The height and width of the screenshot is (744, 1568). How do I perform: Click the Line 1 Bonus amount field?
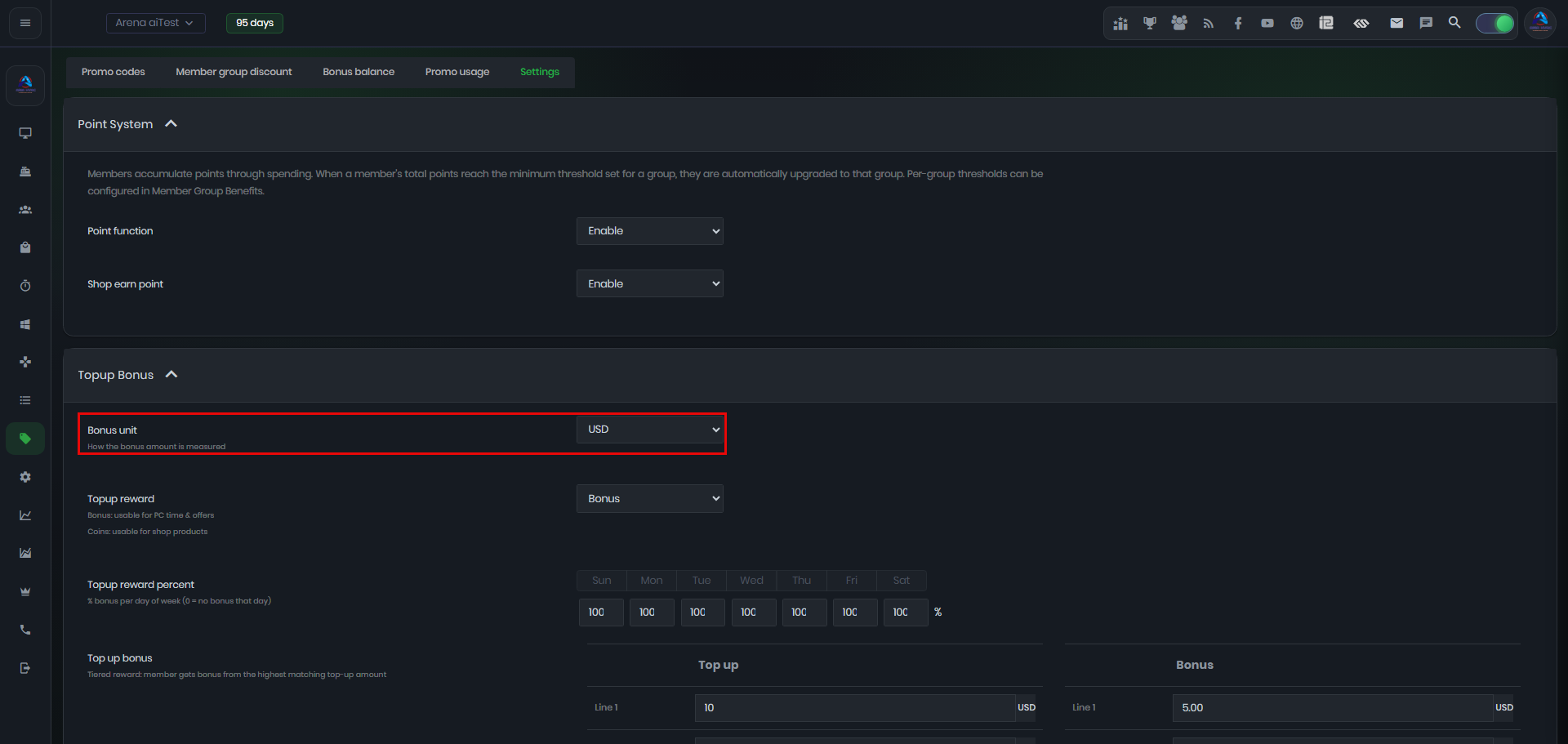pos(1332,708)
